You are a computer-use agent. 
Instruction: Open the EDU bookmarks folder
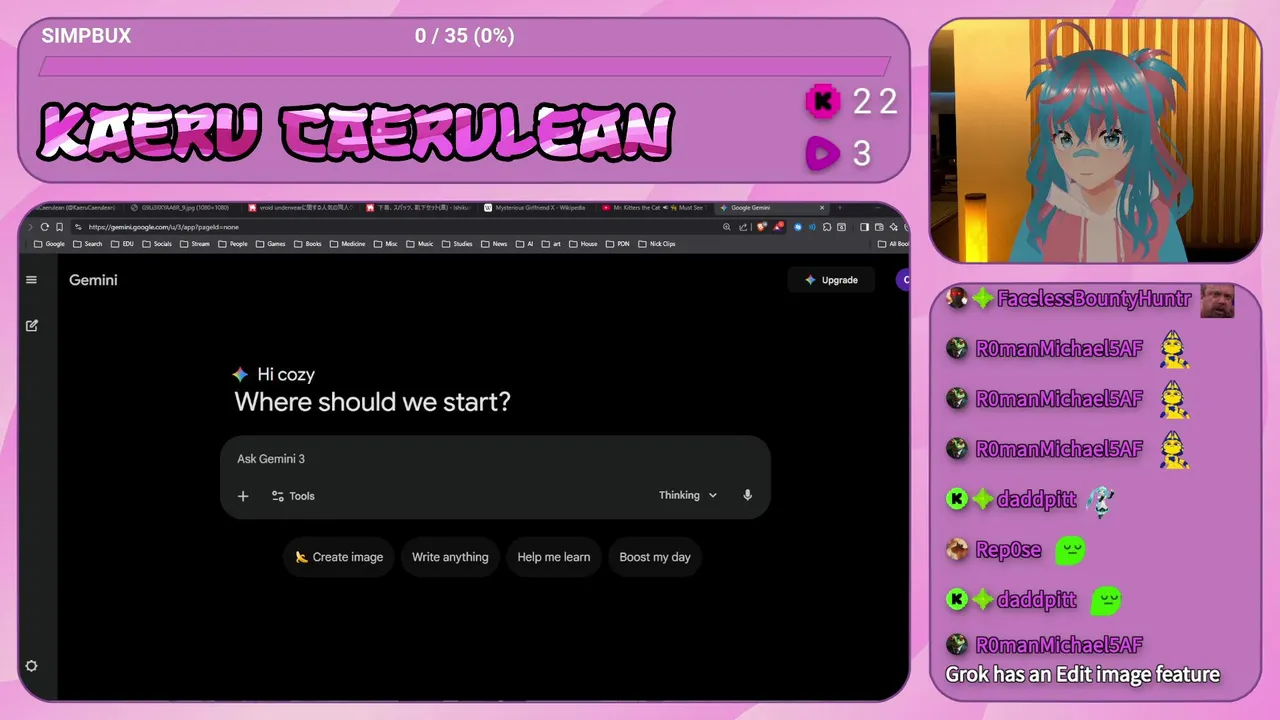coord(122,244)
